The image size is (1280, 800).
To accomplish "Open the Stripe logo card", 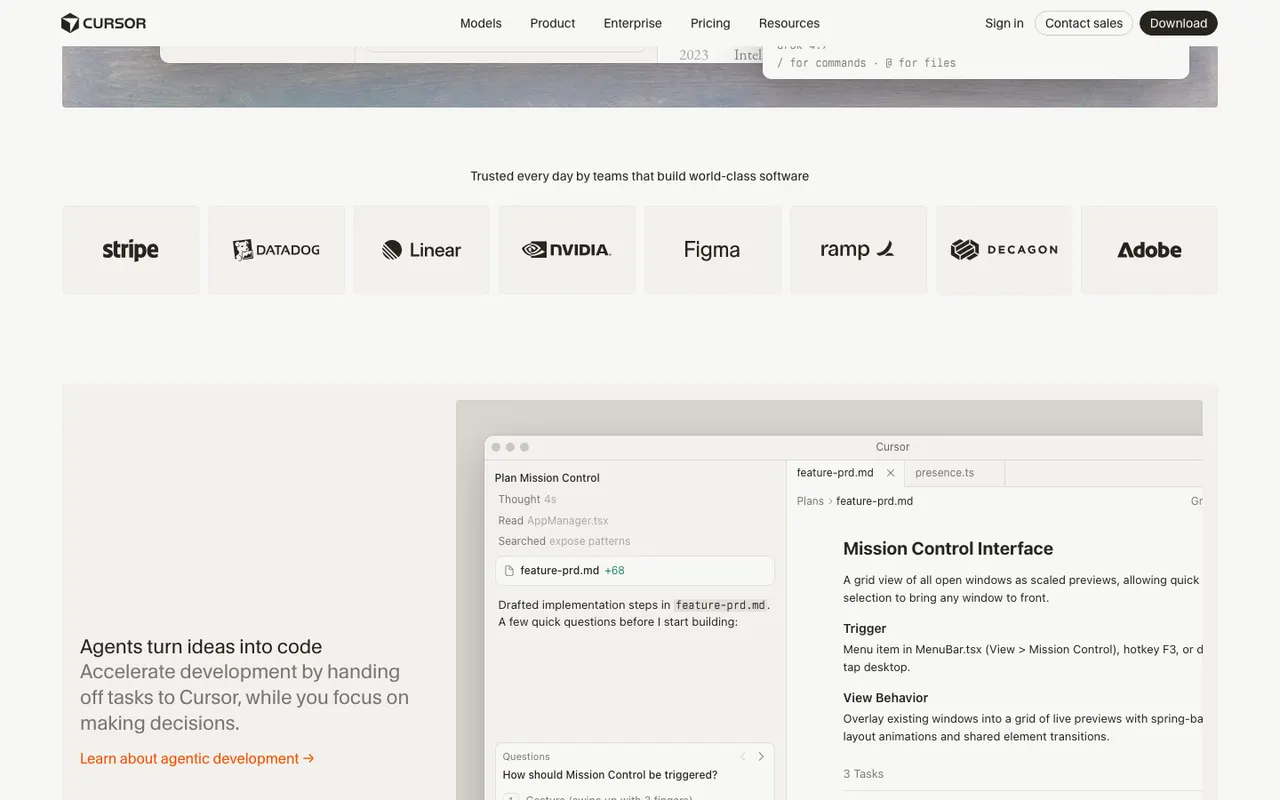I will (x=130, y=250).
